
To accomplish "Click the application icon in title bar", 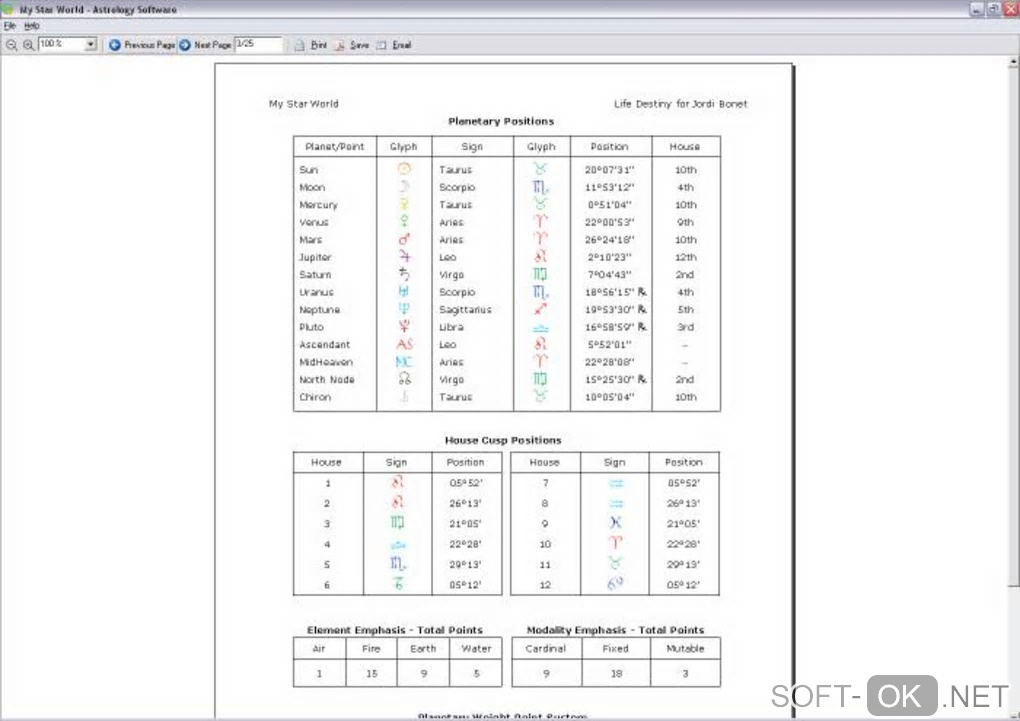I will click(8, 8).
